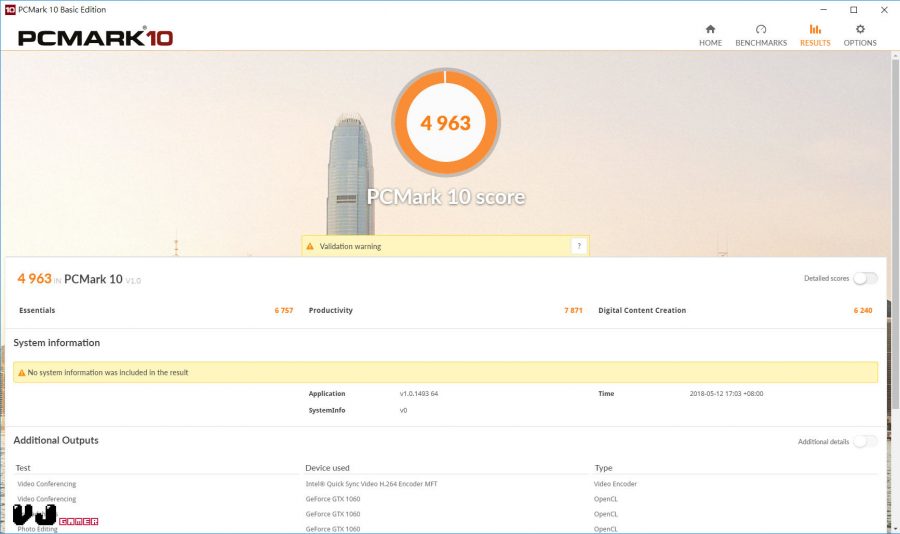Maximize the PCMark 10 window
Screen dimensions: 900x534
pyautogui.click(x=854, y=10)
